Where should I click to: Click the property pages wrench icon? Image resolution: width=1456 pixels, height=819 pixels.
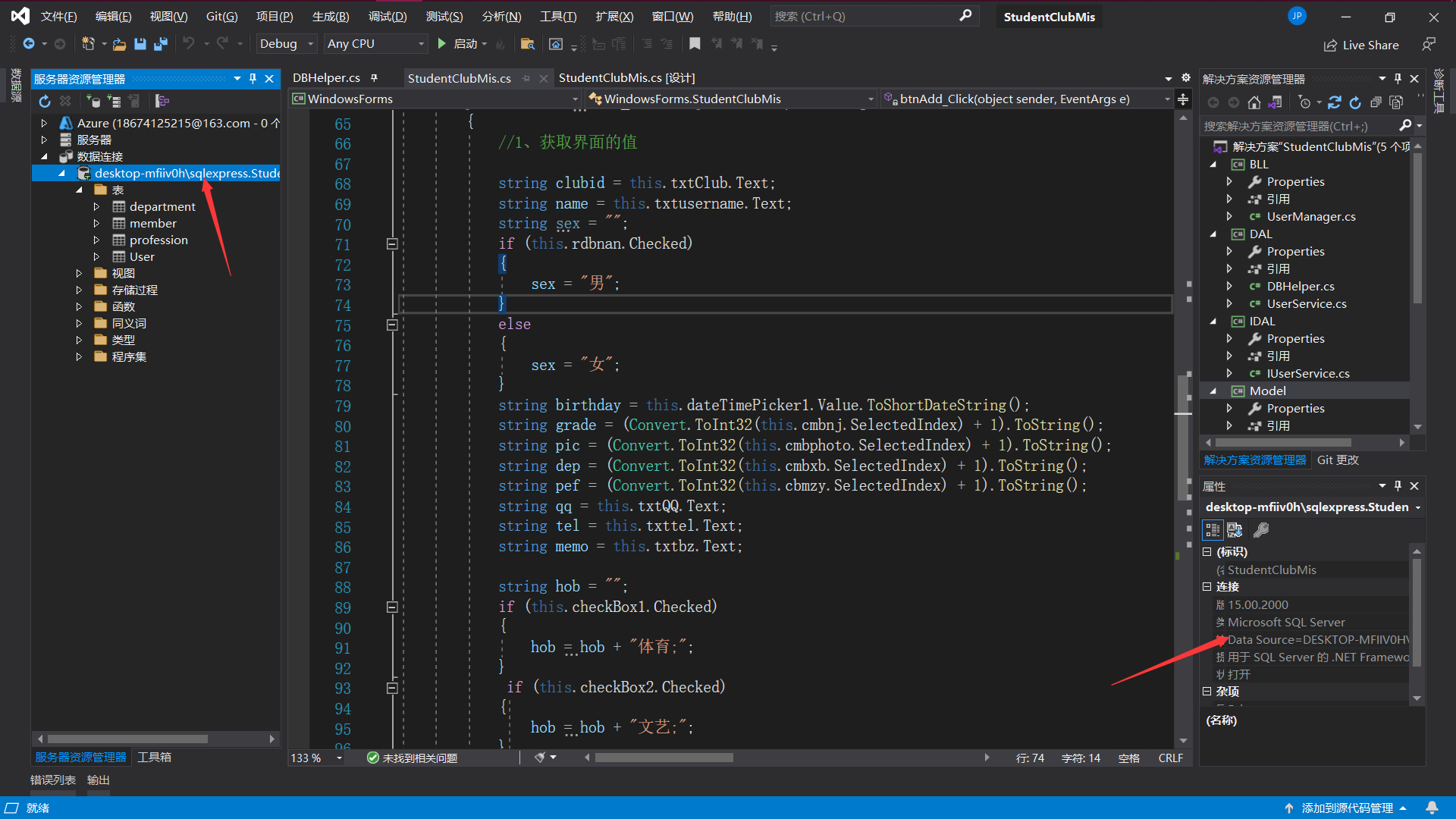point(1261,530)
